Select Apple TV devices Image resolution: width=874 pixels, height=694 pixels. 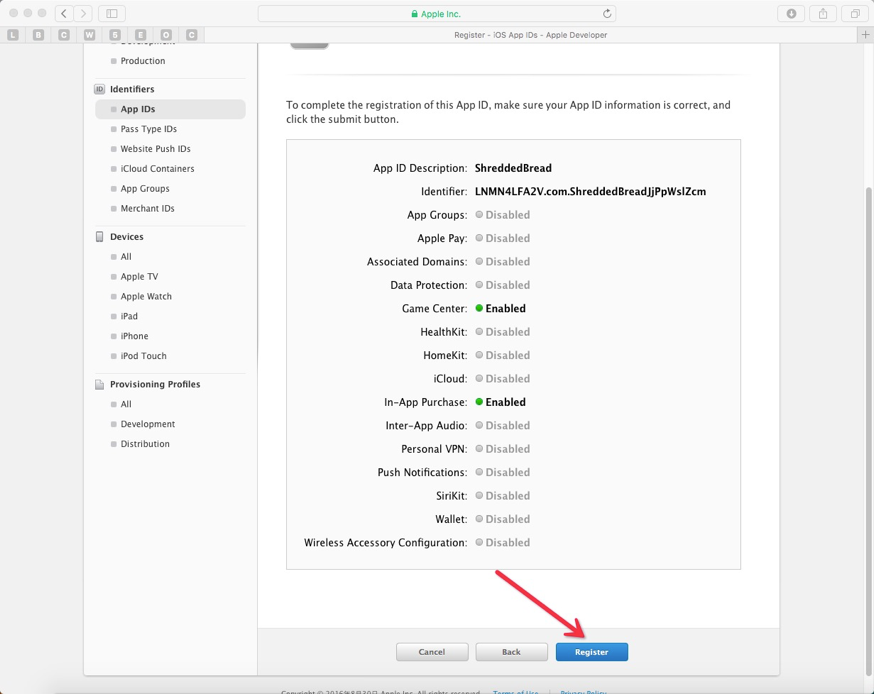coord(139,276)
